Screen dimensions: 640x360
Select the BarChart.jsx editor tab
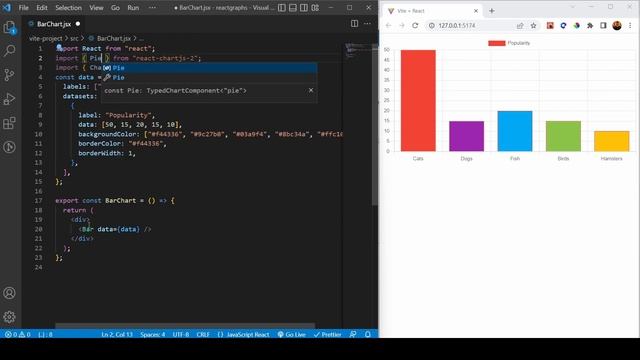click(53, 24)
